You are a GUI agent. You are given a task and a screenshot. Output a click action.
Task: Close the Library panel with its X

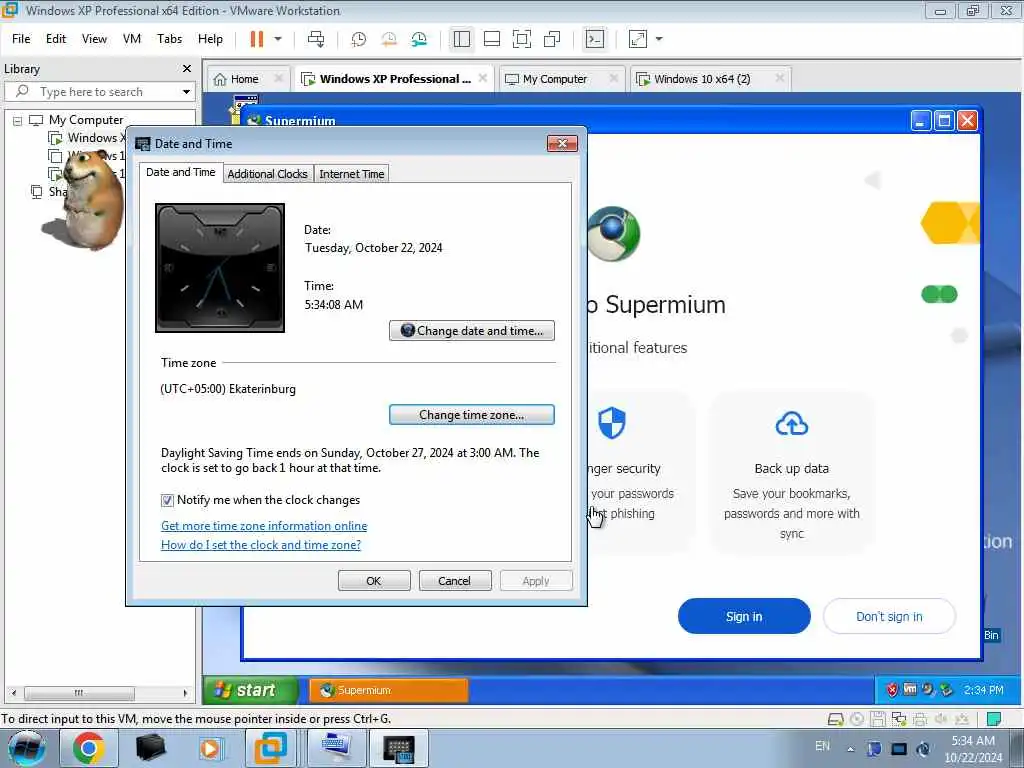[187, 69]
